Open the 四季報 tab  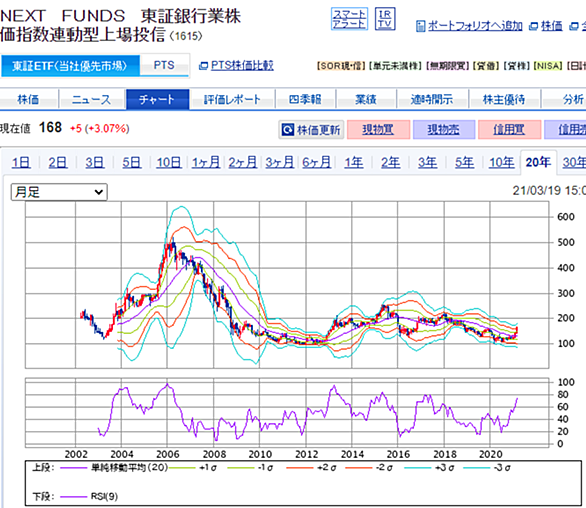tap(305, 99)
